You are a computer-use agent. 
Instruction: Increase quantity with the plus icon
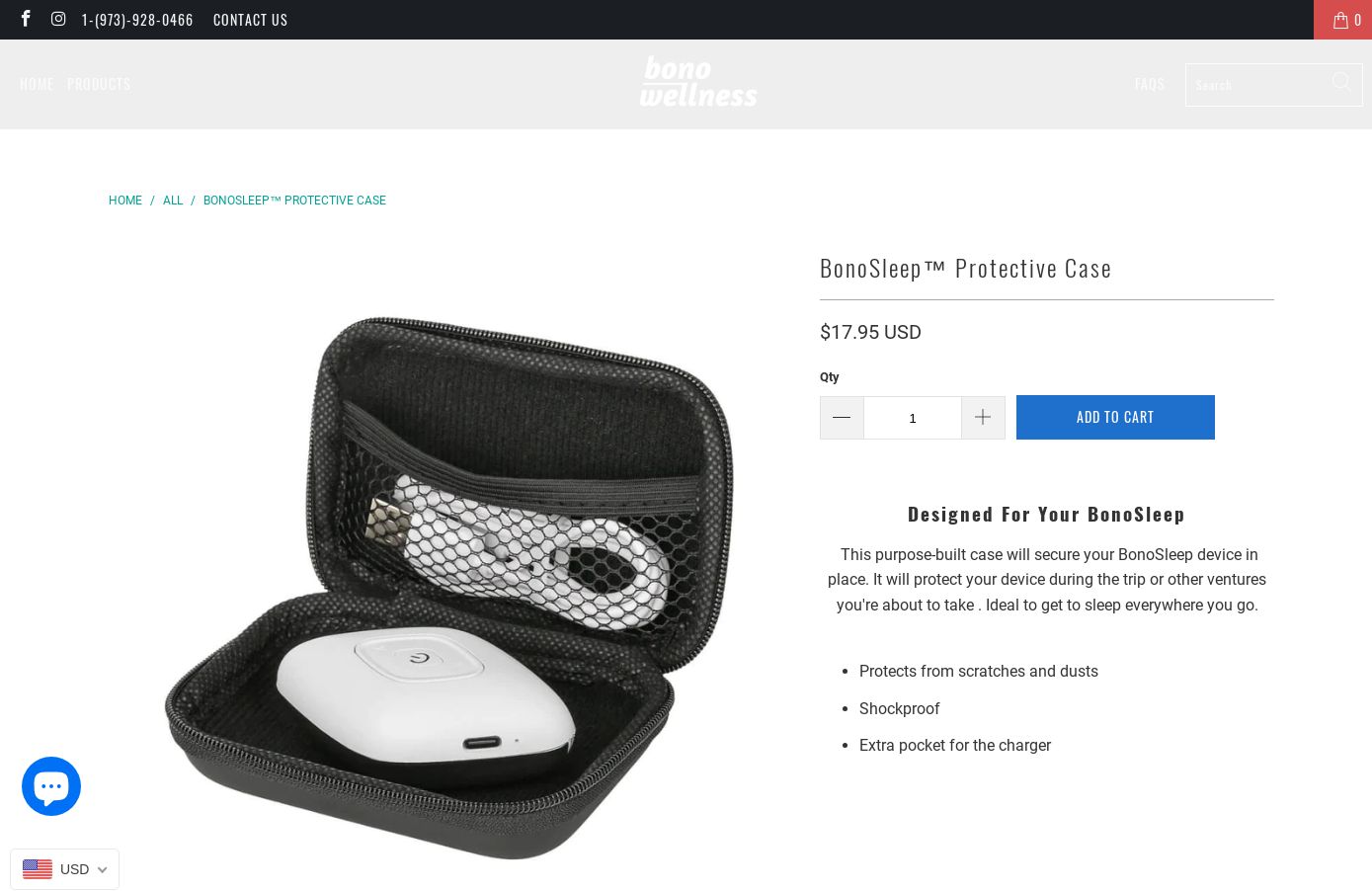(x=983, y=418)
